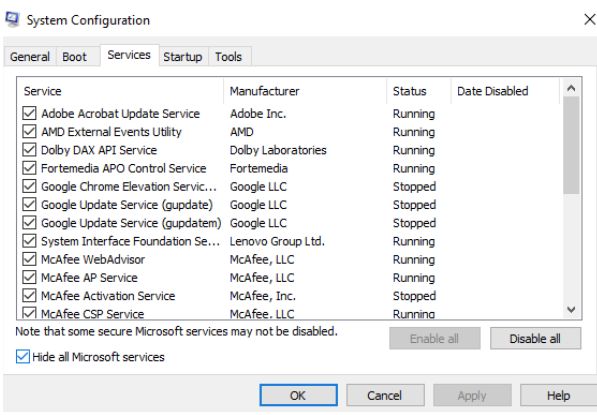
Task: Toggle McAfee WebAdvisor service checkbox
Action: (x=29, y=259)
